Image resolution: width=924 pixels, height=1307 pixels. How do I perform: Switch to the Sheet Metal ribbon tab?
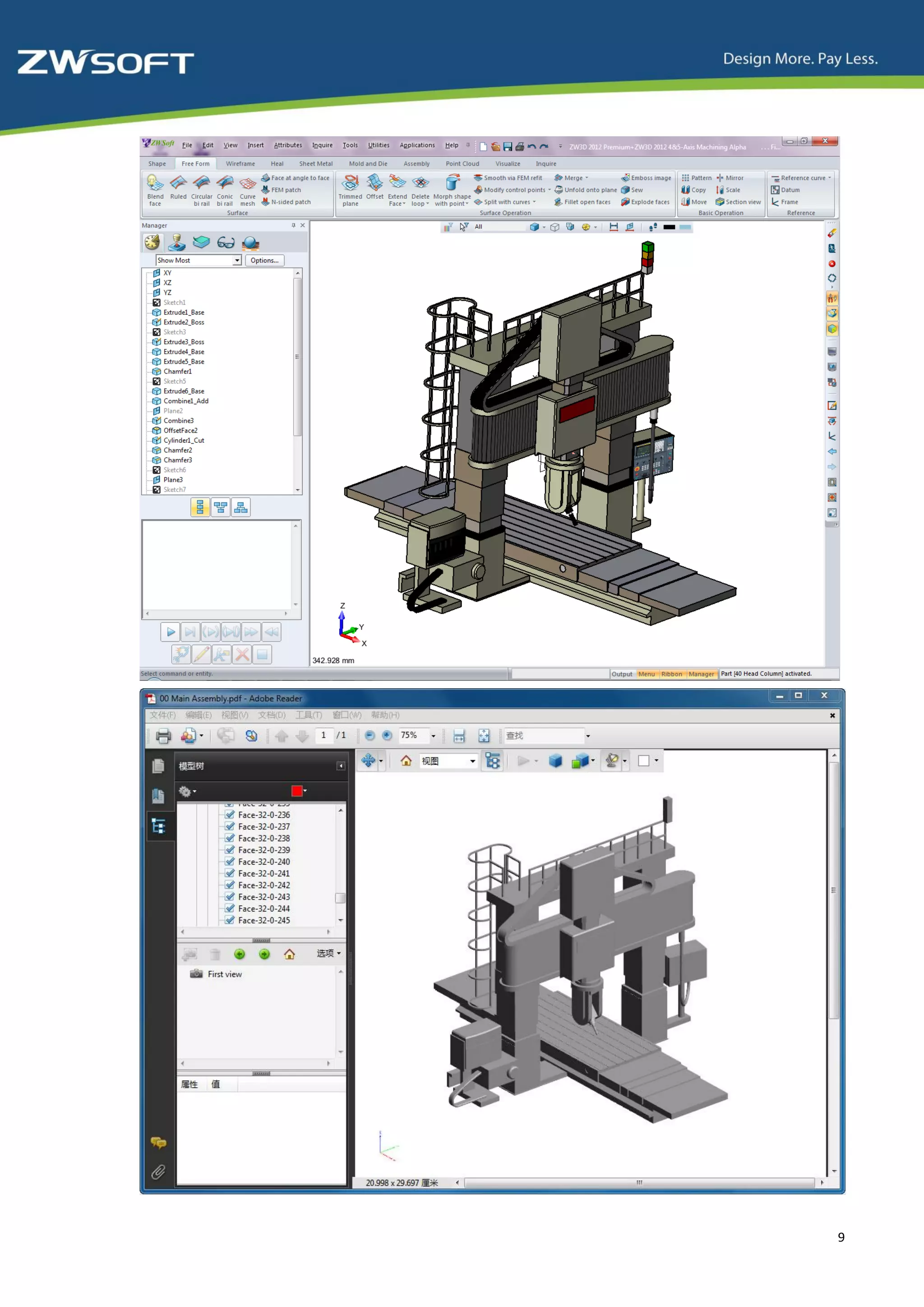pyautogui.click(x=316, y=164)
